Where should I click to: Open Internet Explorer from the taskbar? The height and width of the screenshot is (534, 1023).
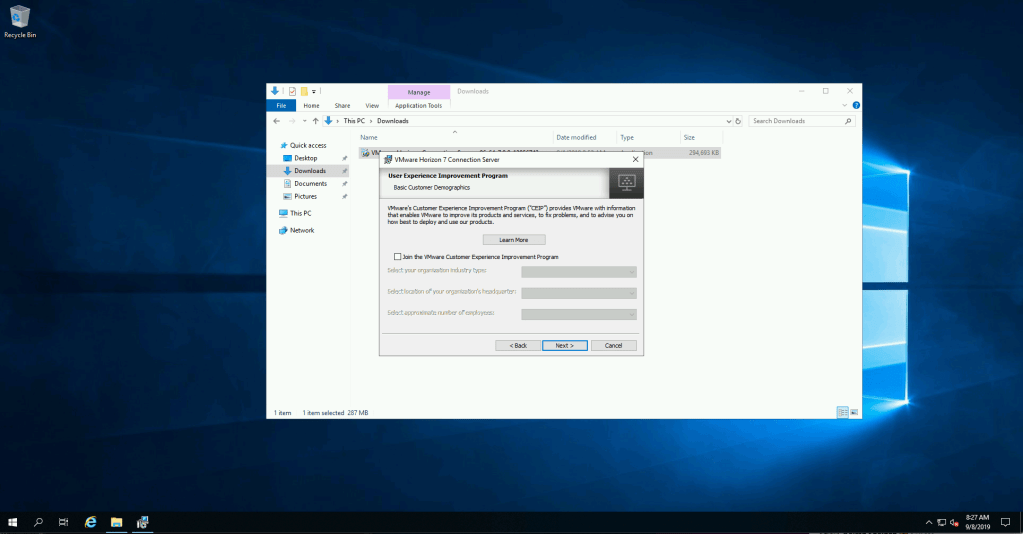click(x=90, y=522)
